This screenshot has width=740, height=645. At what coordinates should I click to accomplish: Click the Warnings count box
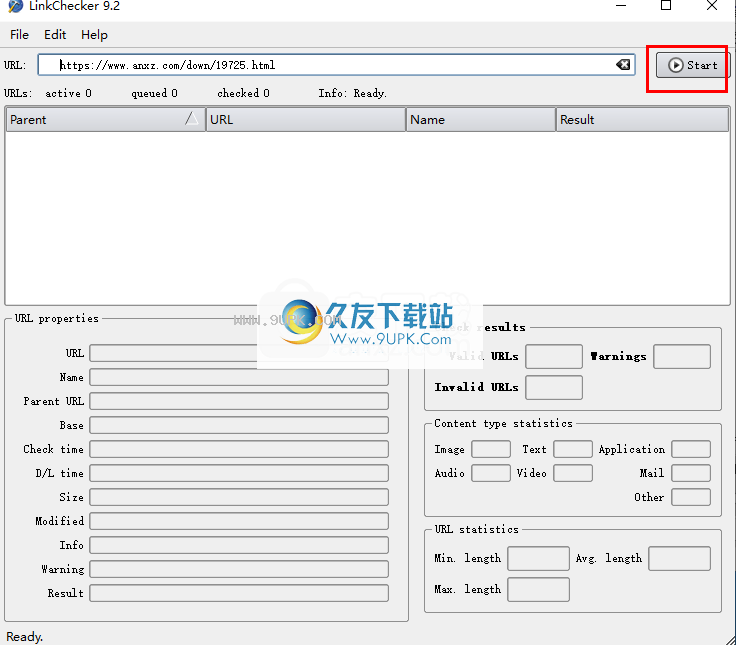682,356
